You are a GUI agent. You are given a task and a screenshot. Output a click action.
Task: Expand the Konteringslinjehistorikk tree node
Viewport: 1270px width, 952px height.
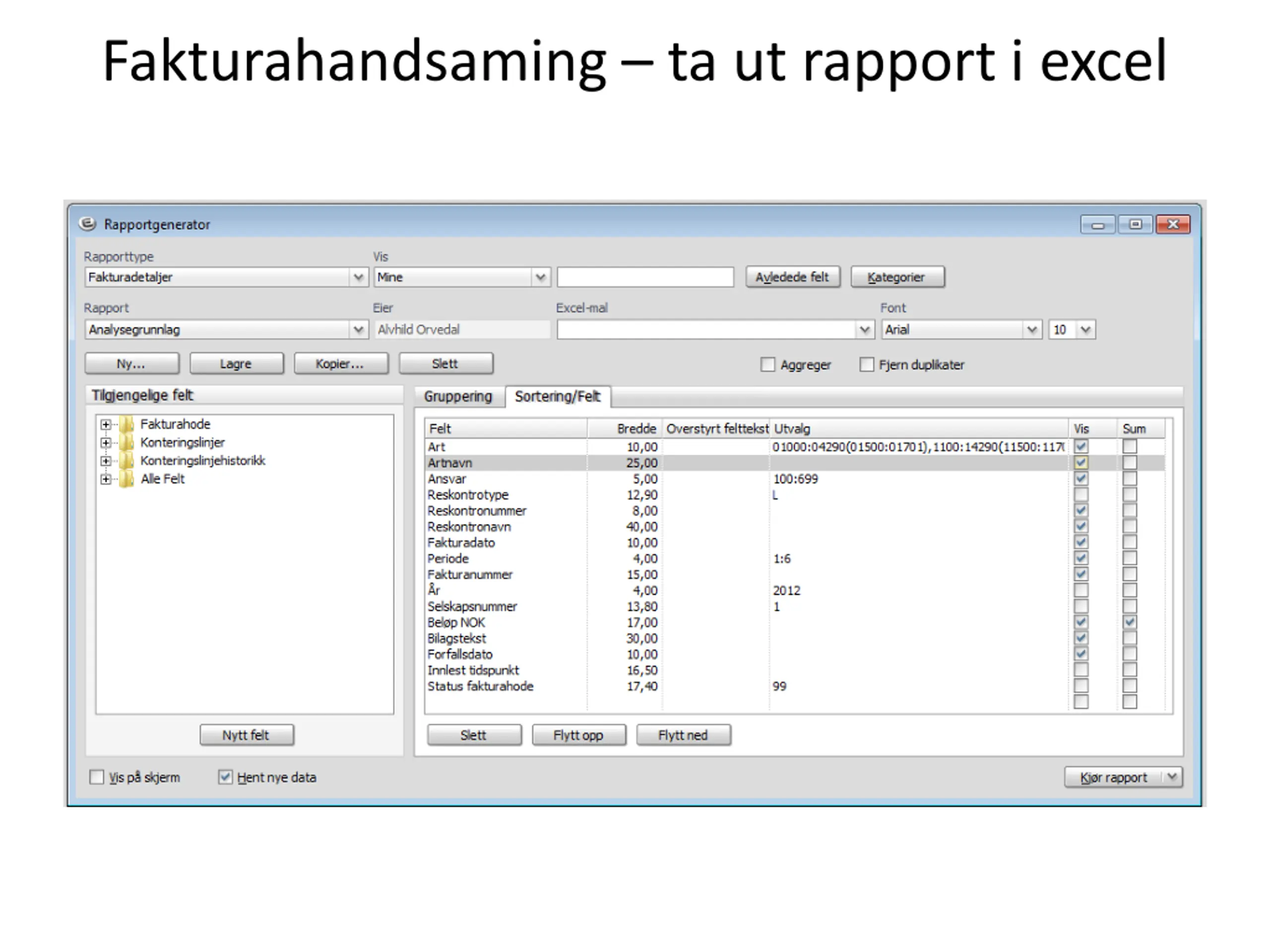[106, 461]
